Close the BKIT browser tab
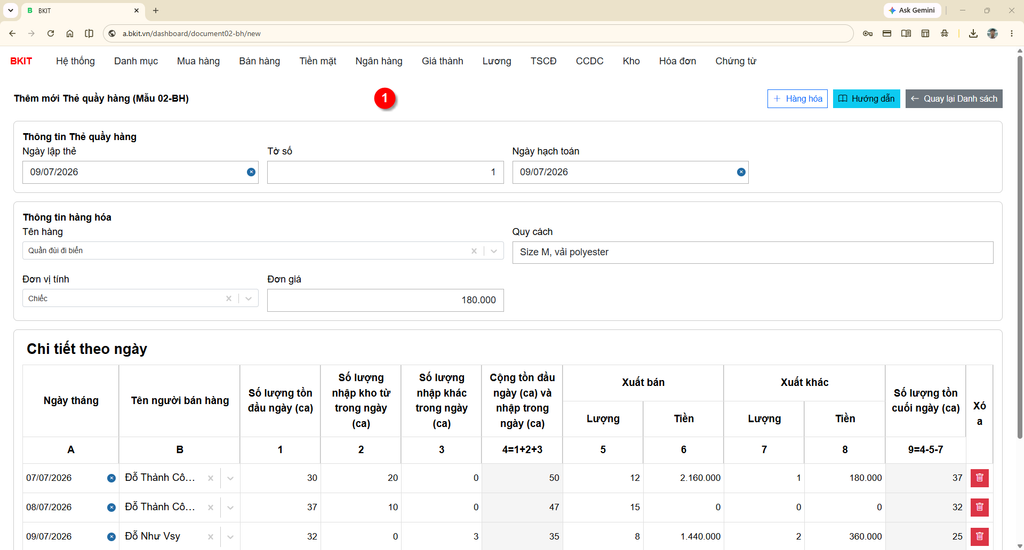Viewport: 1024px width, 550px height. coord(136,10)
